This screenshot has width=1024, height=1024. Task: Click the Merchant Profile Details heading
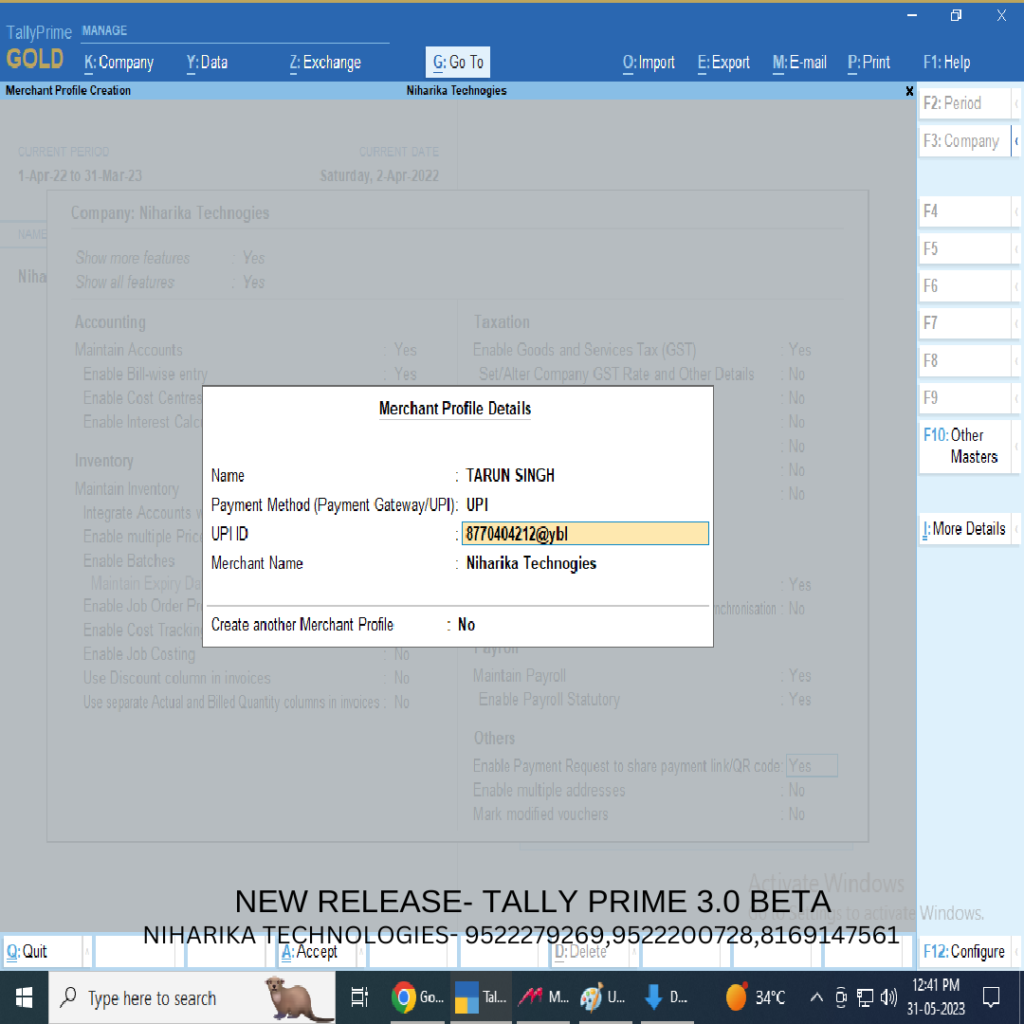(x=455, y=409)
